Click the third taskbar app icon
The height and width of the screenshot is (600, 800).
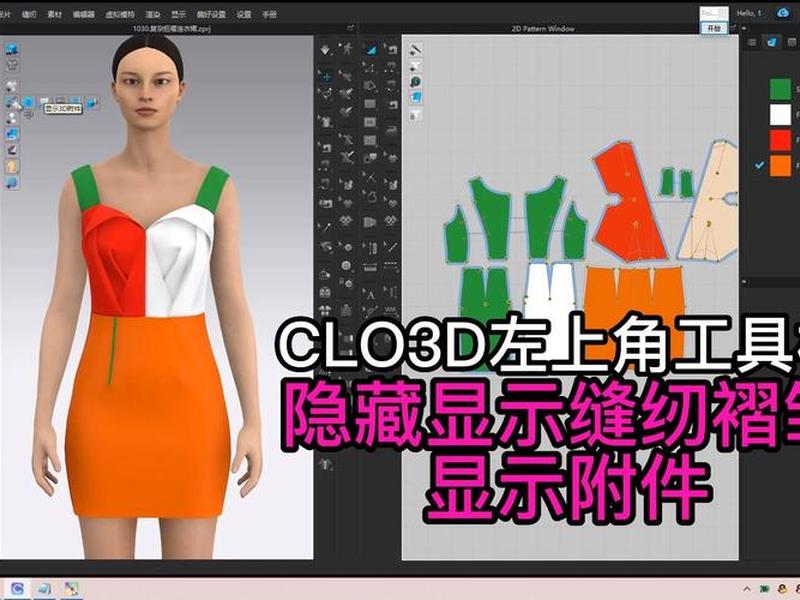point(71,590)
